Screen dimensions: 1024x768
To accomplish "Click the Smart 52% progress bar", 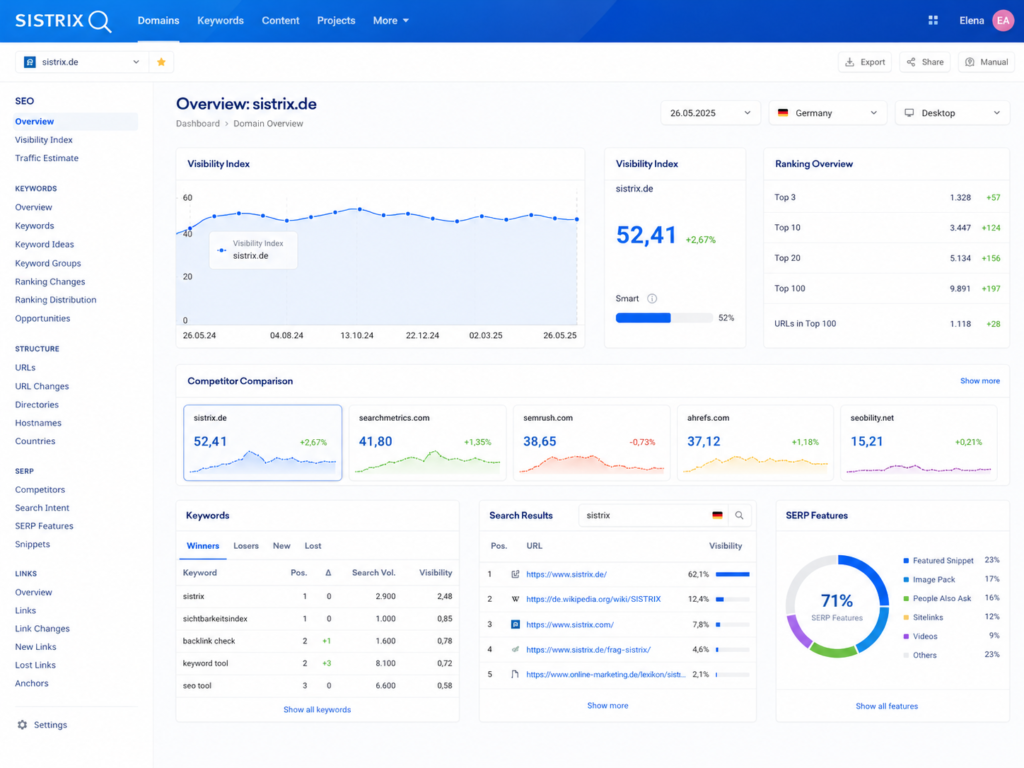I will pos(664,318).
